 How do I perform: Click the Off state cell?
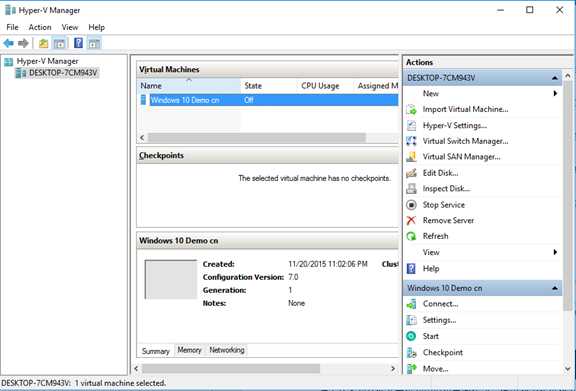[x=248, y=100]
